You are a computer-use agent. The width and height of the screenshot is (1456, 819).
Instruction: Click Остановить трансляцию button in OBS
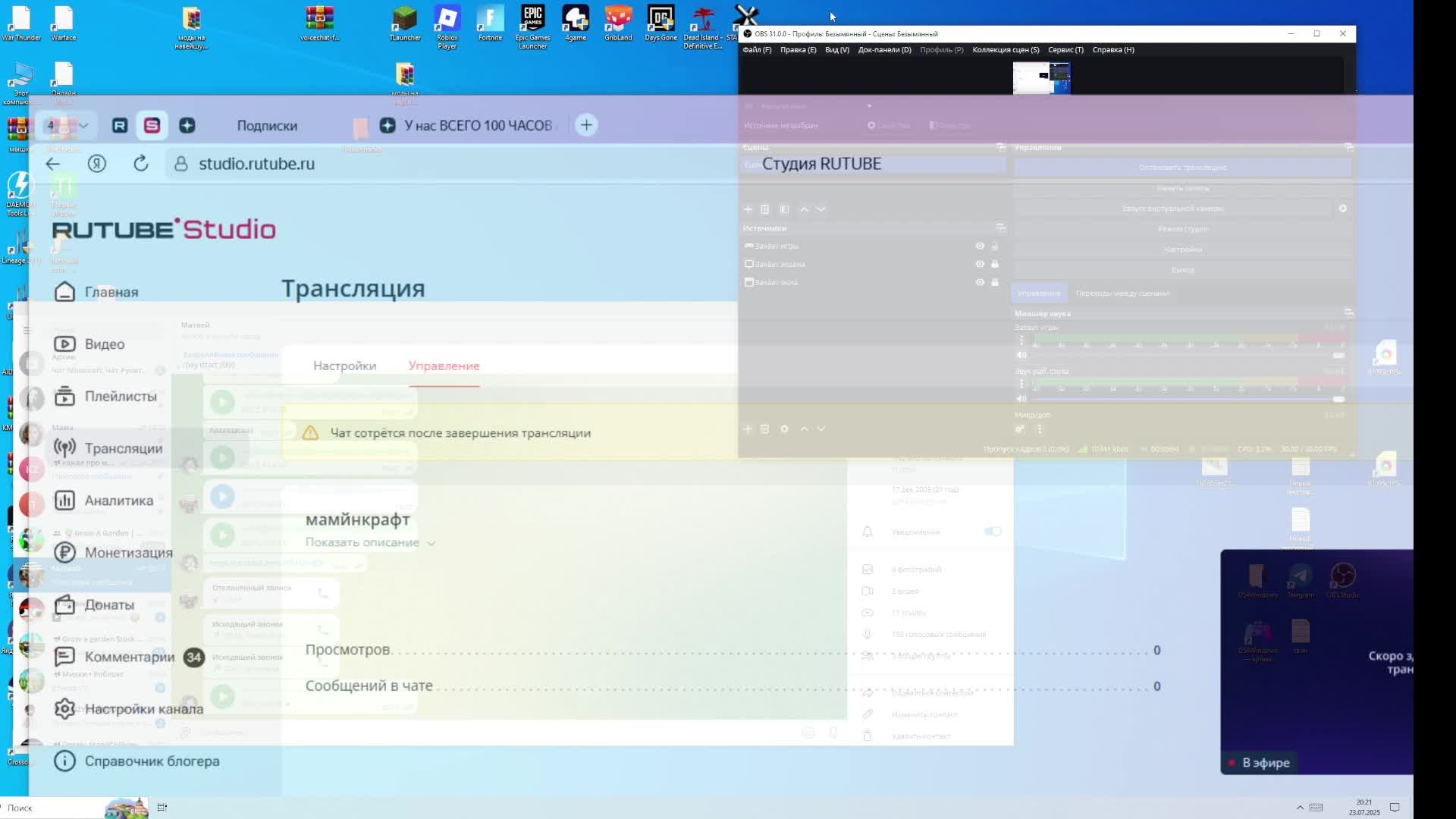click(1182, 168)
